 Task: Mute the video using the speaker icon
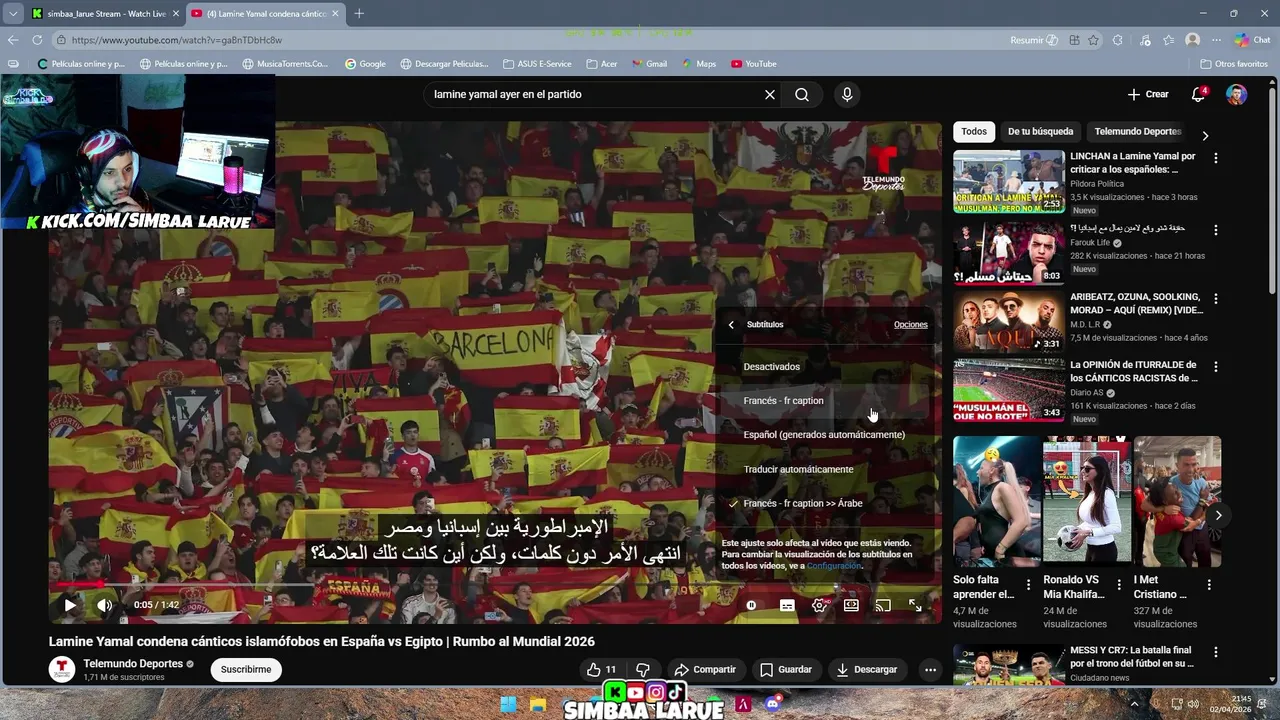point(104,605)
